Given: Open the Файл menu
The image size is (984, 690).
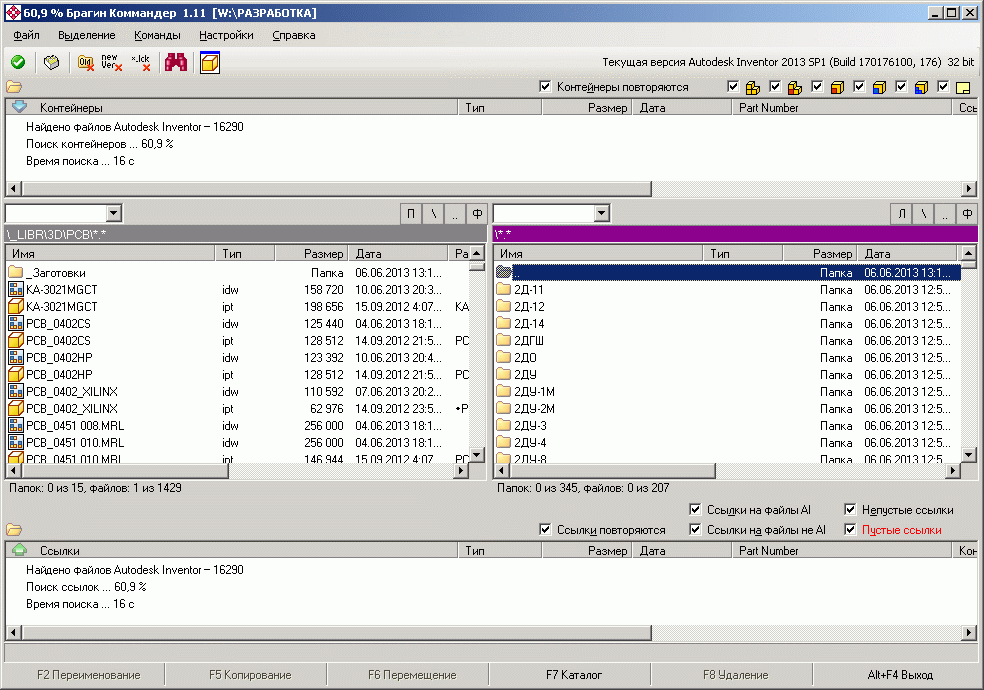Looking at the screenshot, I should [26, 35].
